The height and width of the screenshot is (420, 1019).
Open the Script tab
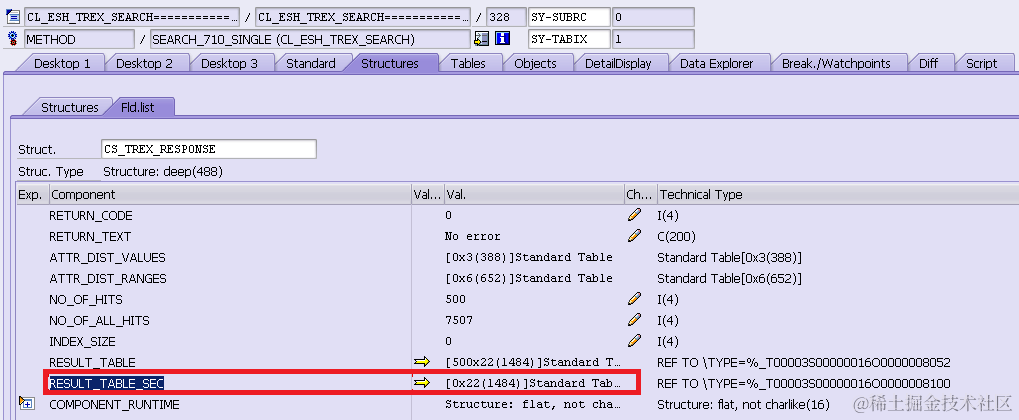[x=981, y=64]
